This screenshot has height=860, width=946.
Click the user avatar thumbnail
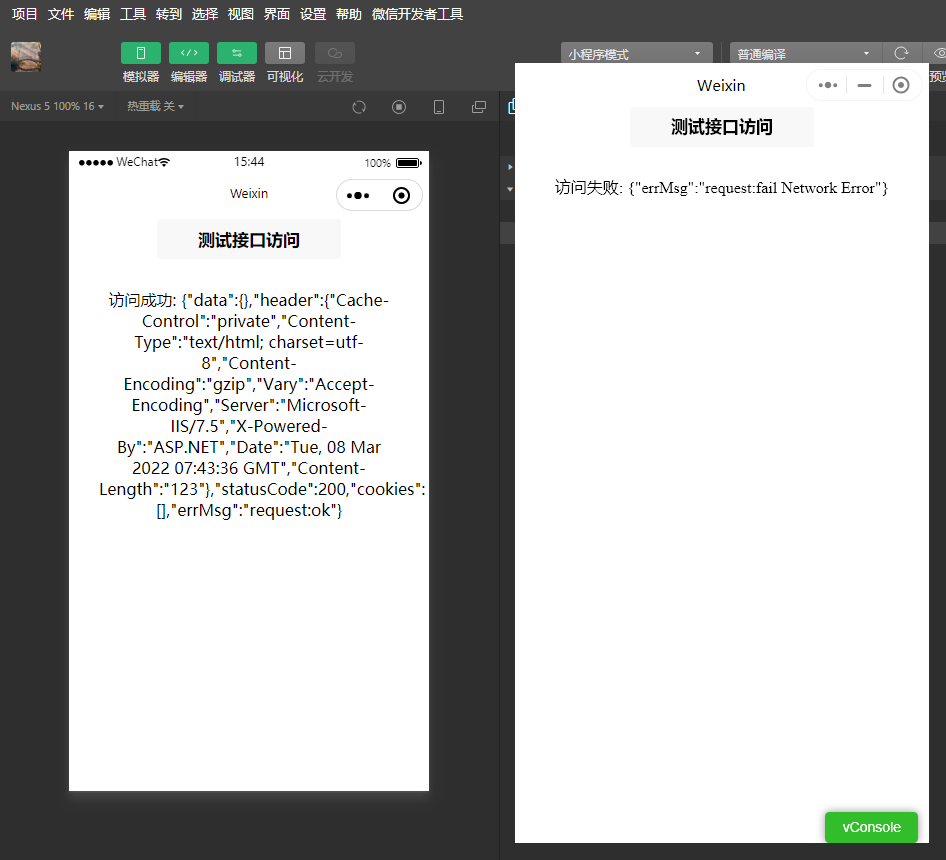pyautogui.click(x=26, y=57)
